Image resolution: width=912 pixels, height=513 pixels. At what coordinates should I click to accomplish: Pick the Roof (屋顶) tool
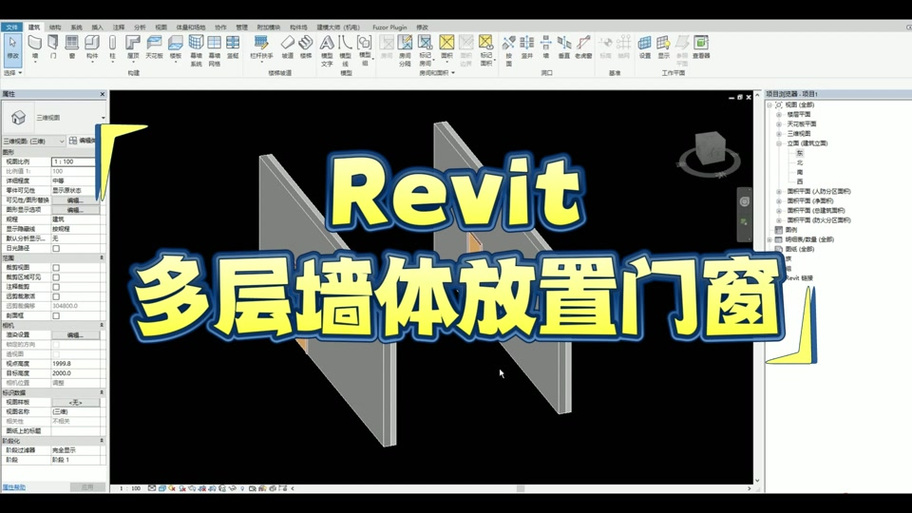pyautogui.click(x=133, y=47)
